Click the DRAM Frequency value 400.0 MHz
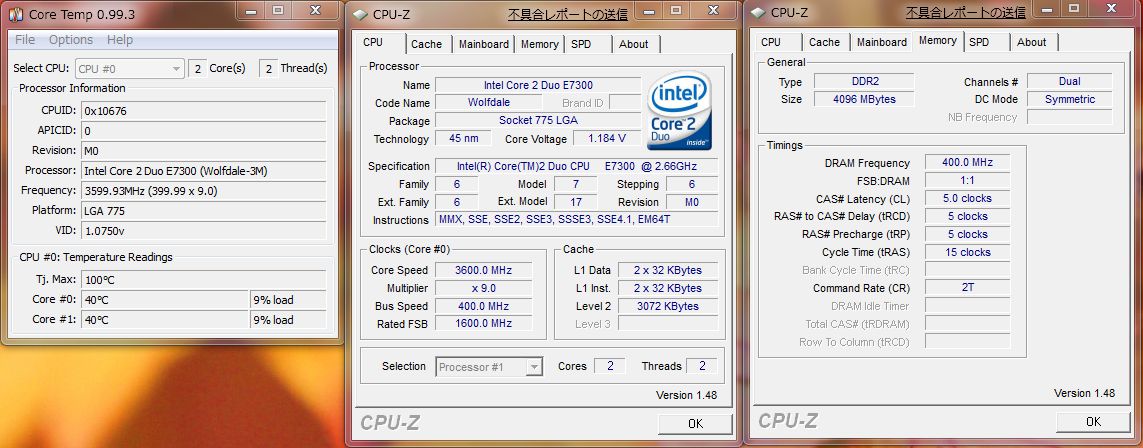 click(967, 162)
